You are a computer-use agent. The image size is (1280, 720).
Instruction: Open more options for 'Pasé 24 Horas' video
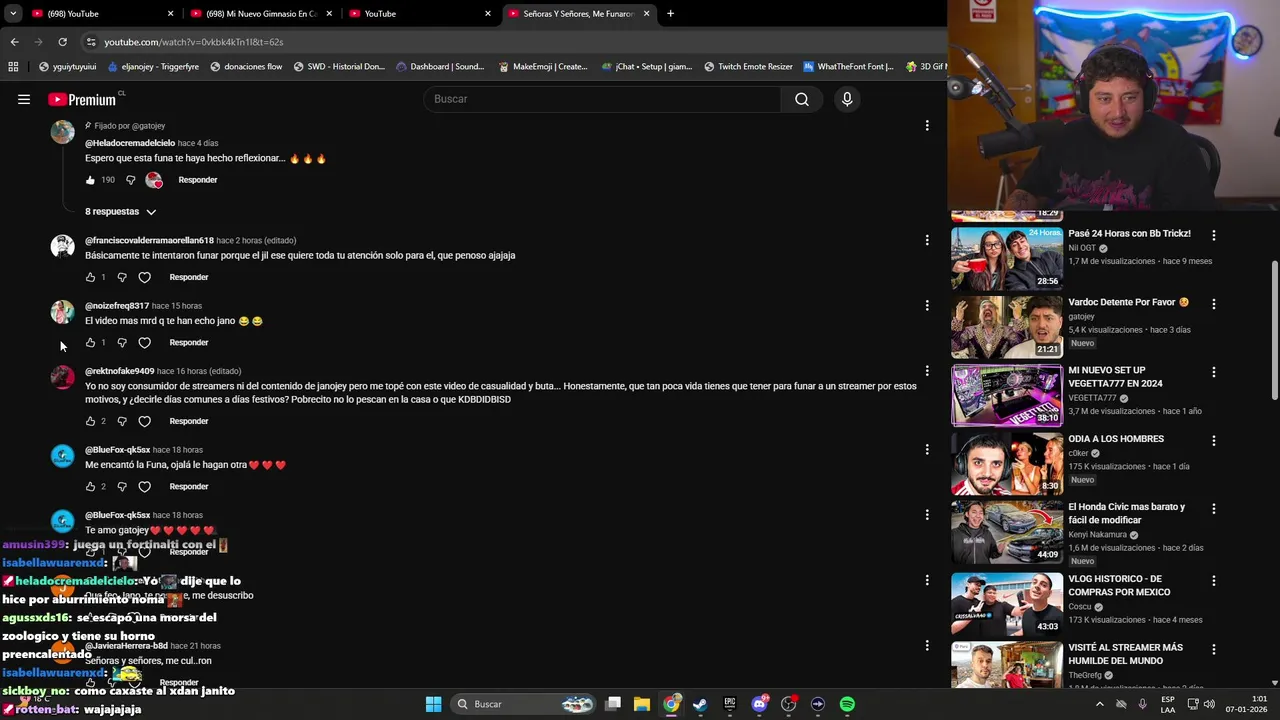1214,235
